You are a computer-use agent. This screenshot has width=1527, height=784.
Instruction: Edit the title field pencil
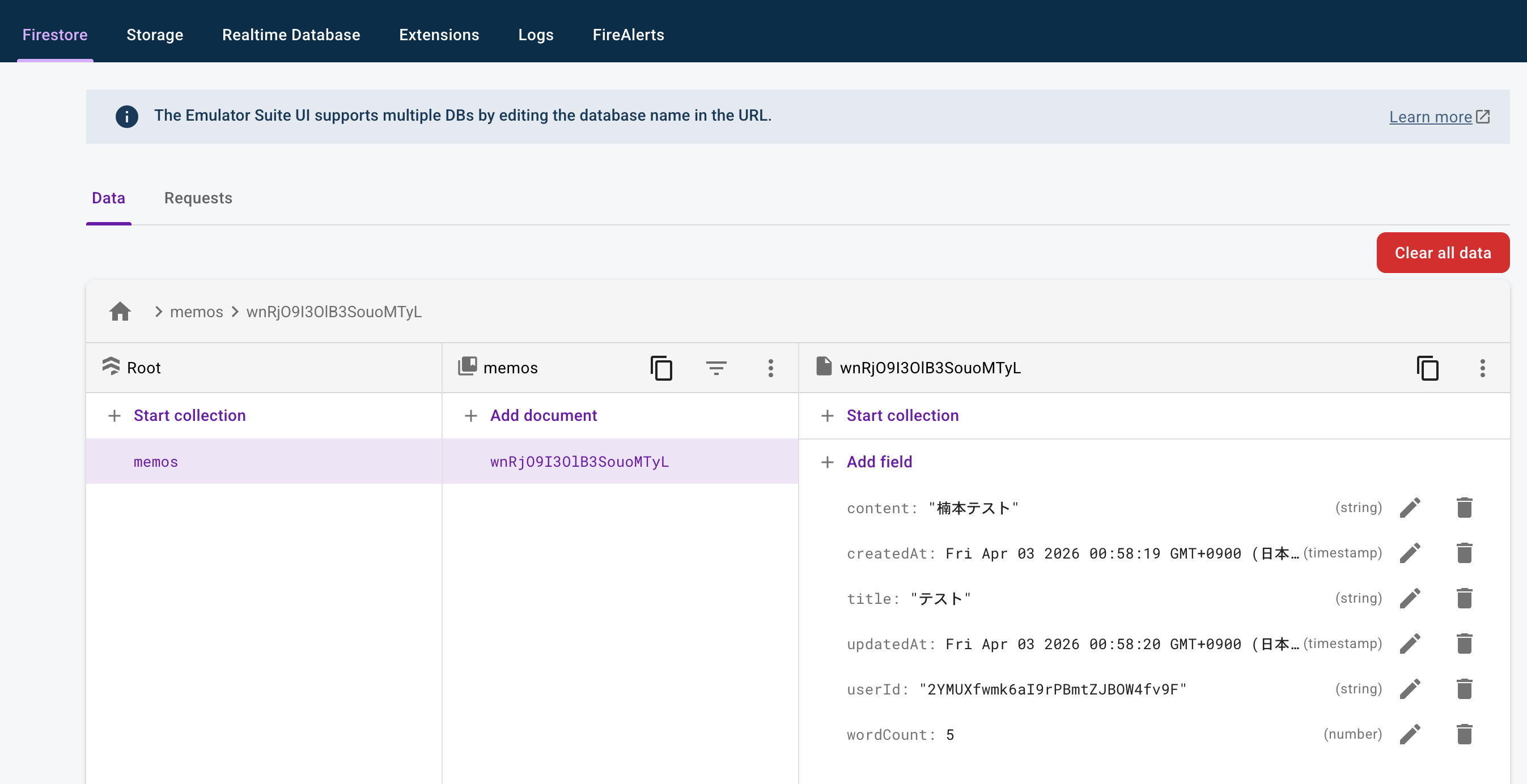(x=1410, y=599)
